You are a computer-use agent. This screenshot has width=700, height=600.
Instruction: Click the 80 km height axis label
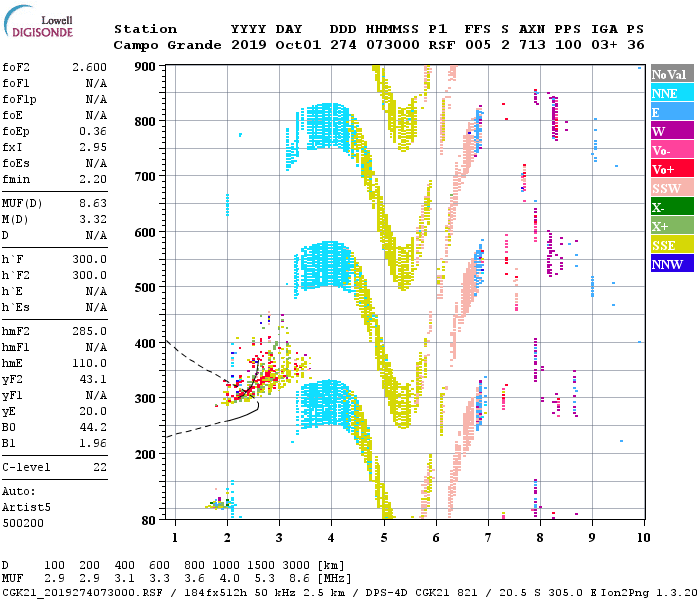[x=149, y=520]
